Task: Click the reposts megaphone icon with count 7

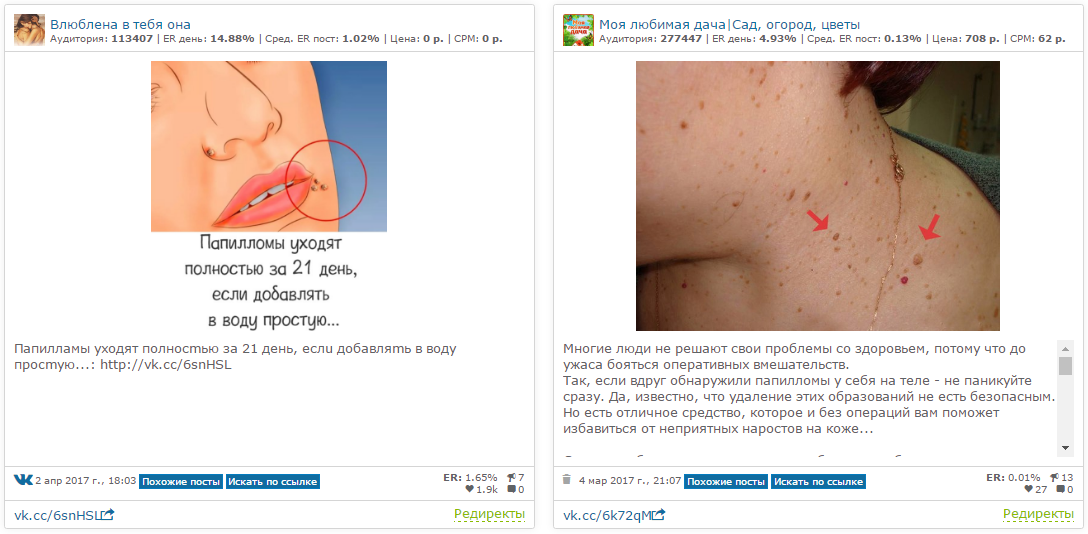Action: coord(511,477)
